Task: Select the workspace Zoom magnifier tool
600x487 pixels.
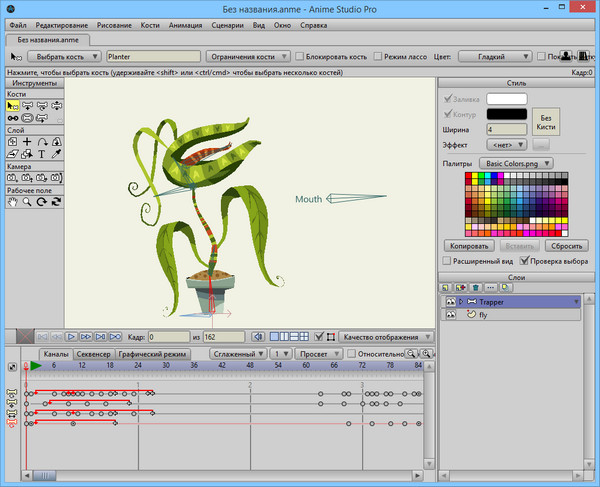Action: [27, 201]
